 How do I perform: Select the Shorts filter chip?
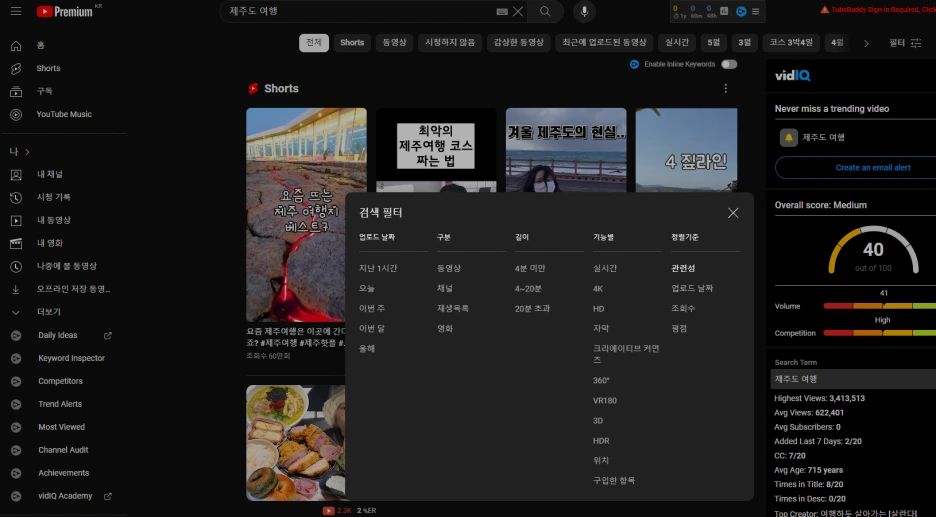[x=352, y=42]
